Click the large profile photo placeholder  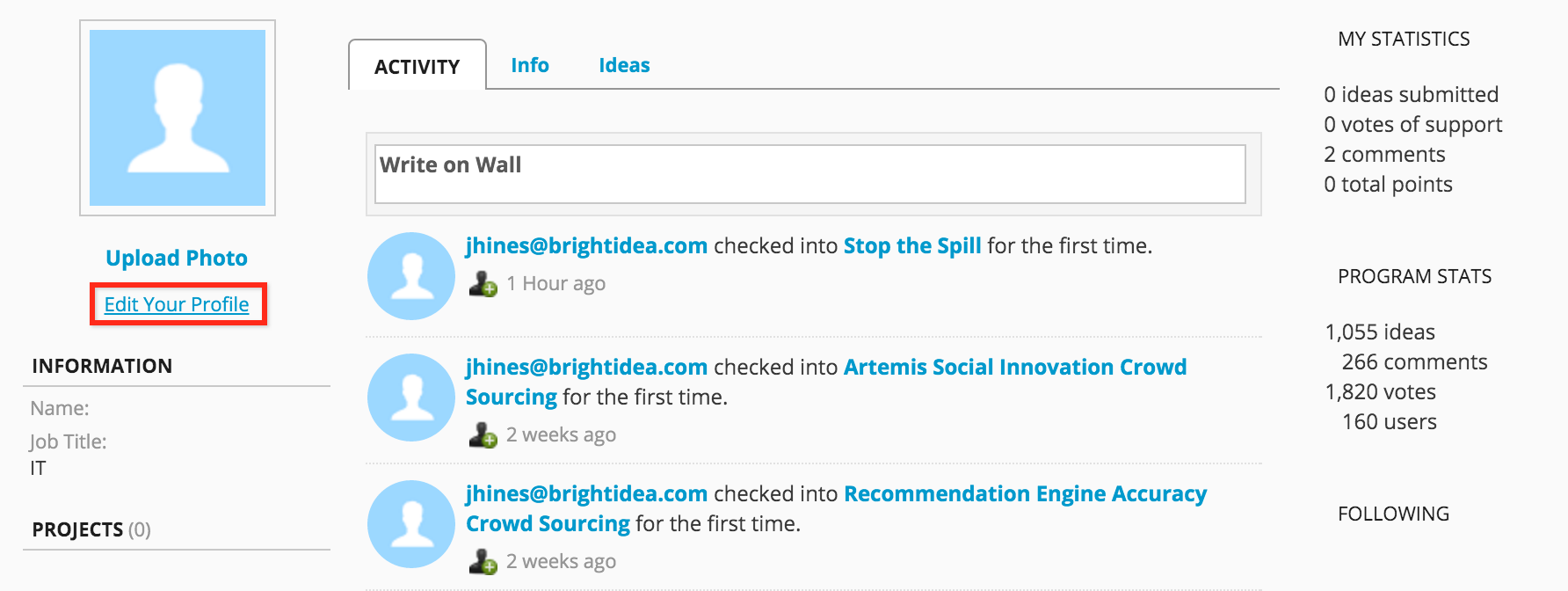tap(178, 118)
